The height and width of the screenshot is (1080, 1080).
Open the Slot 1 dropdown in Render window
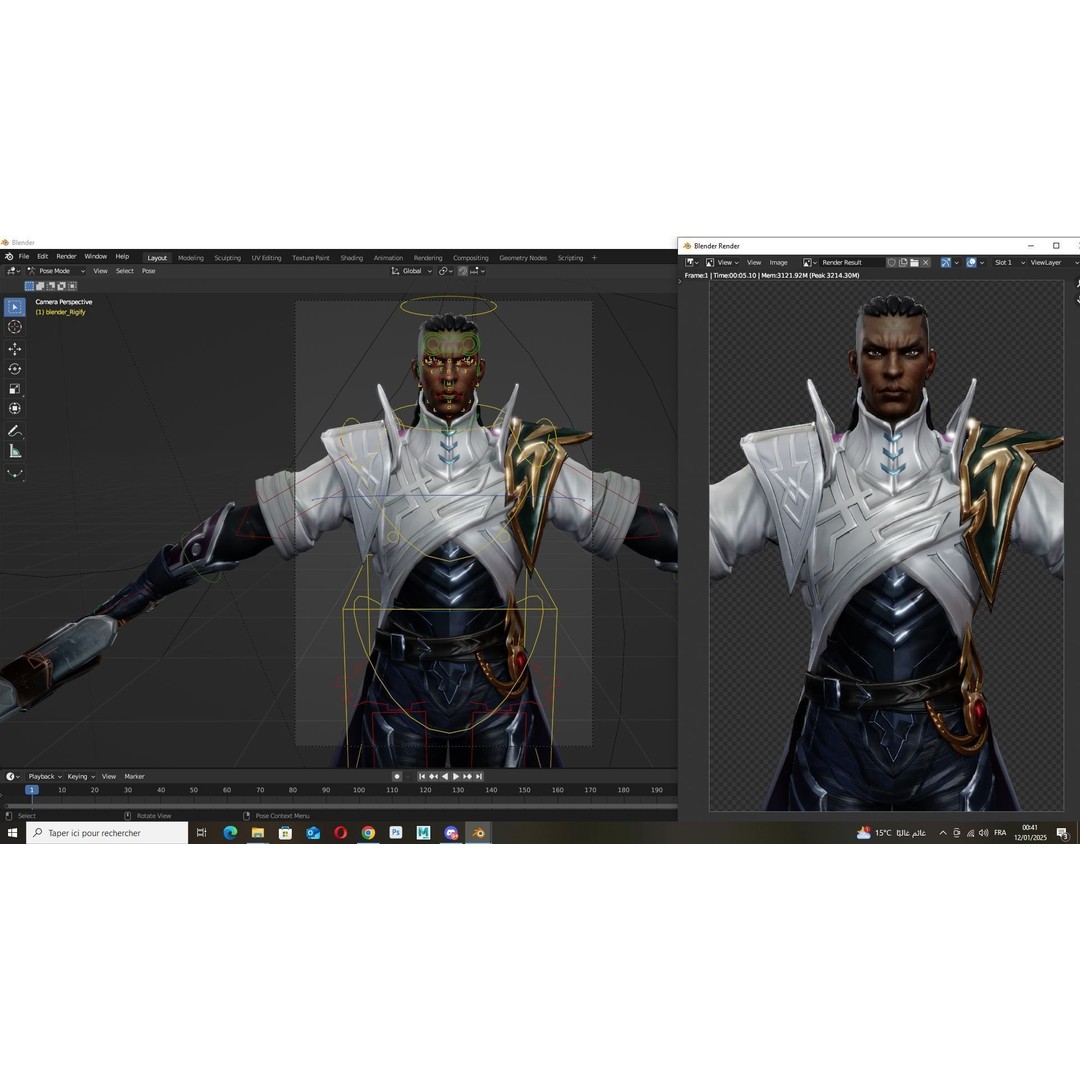(1009, 262)
